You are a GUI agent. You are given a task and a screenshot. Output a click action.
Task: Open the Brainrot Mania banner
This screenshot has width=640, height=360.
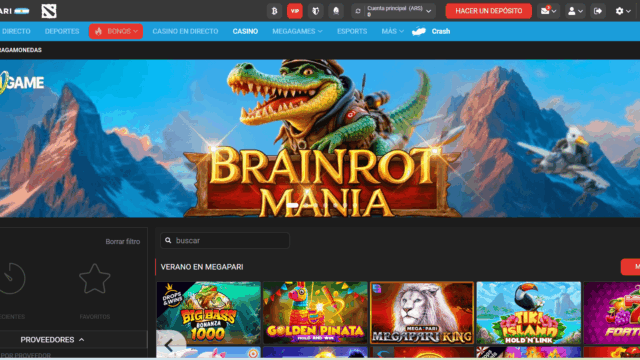click(320, 139)
